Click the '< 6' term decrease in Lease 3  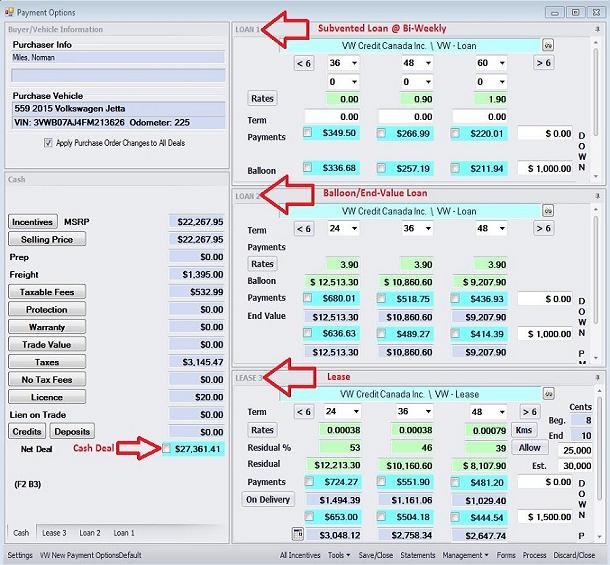303,412
